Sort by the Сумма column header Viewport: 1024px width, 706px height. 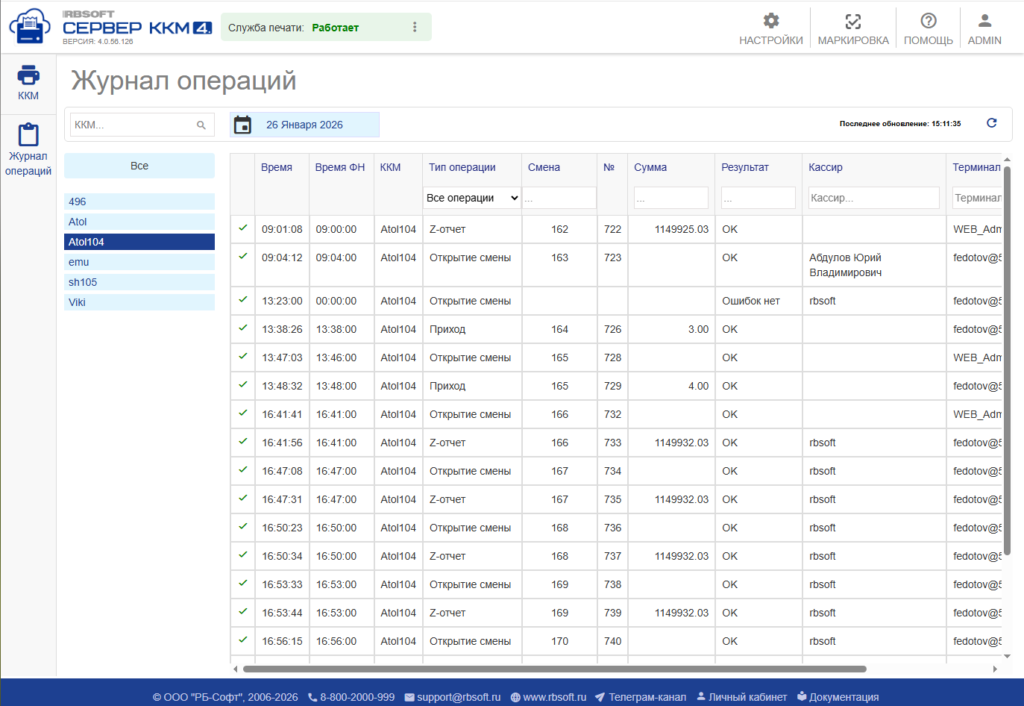pos(650,167)
